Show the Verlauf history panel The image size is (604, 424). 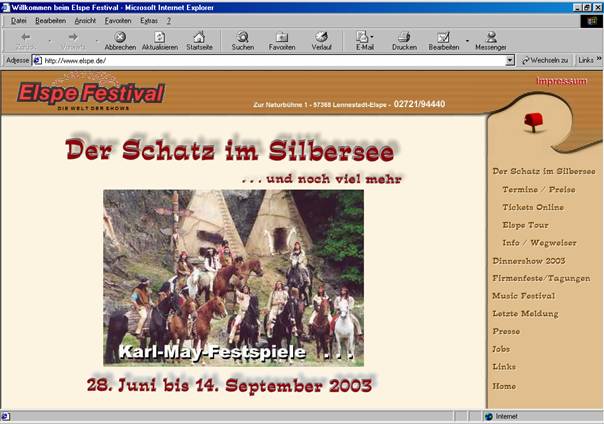coord(321,40)
